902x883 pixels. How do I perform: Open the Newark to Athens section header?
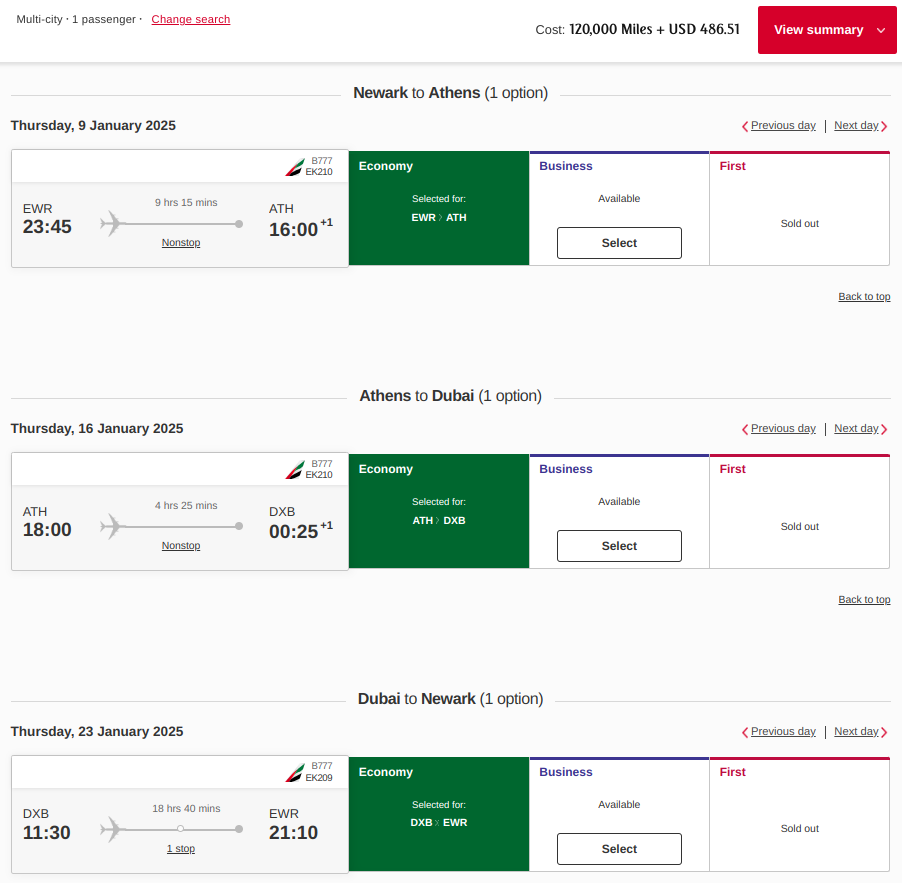coord(450,92)
